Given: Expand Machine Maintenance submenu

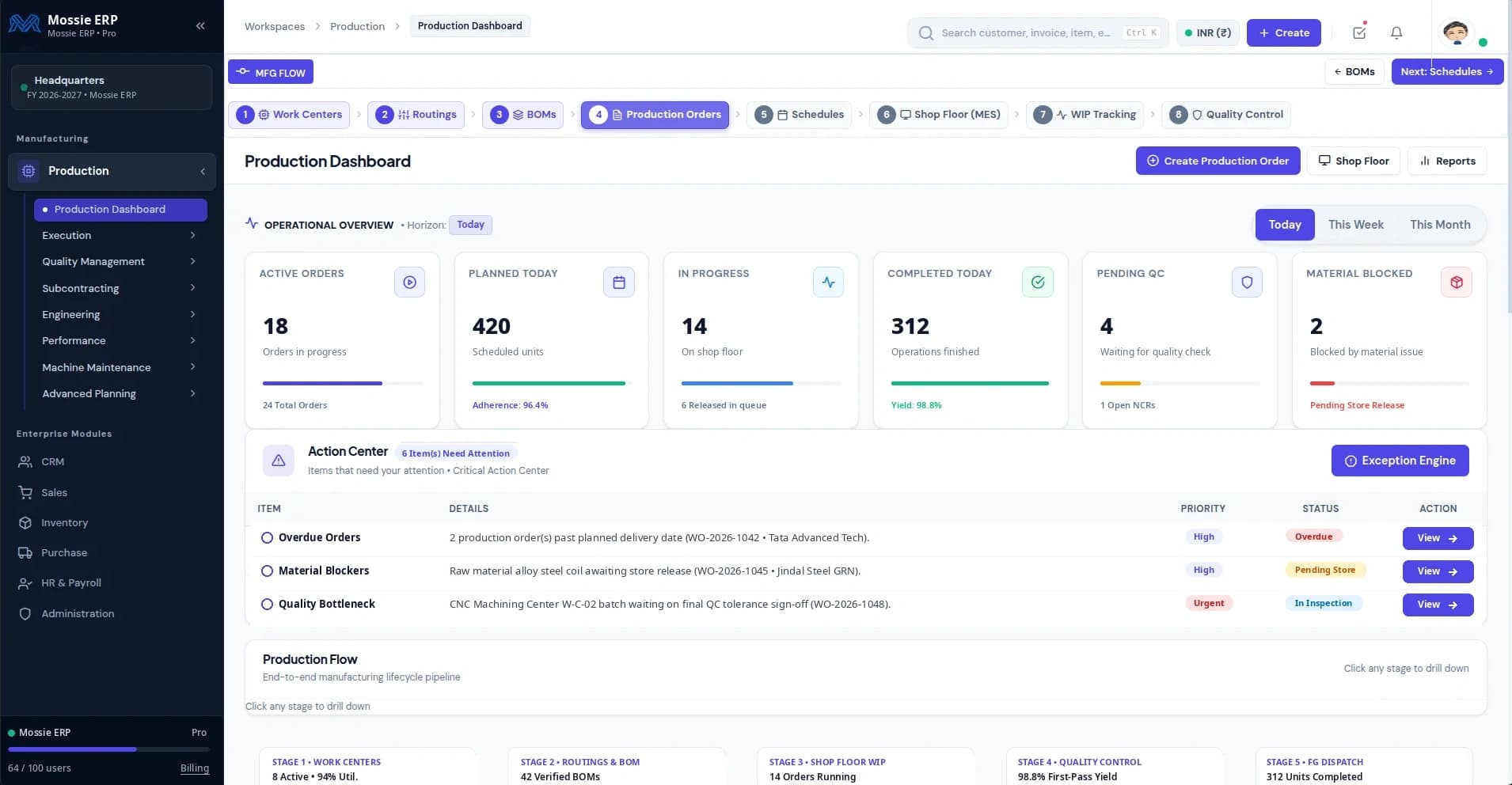Looking at the screenshot, I should [119, 367].
